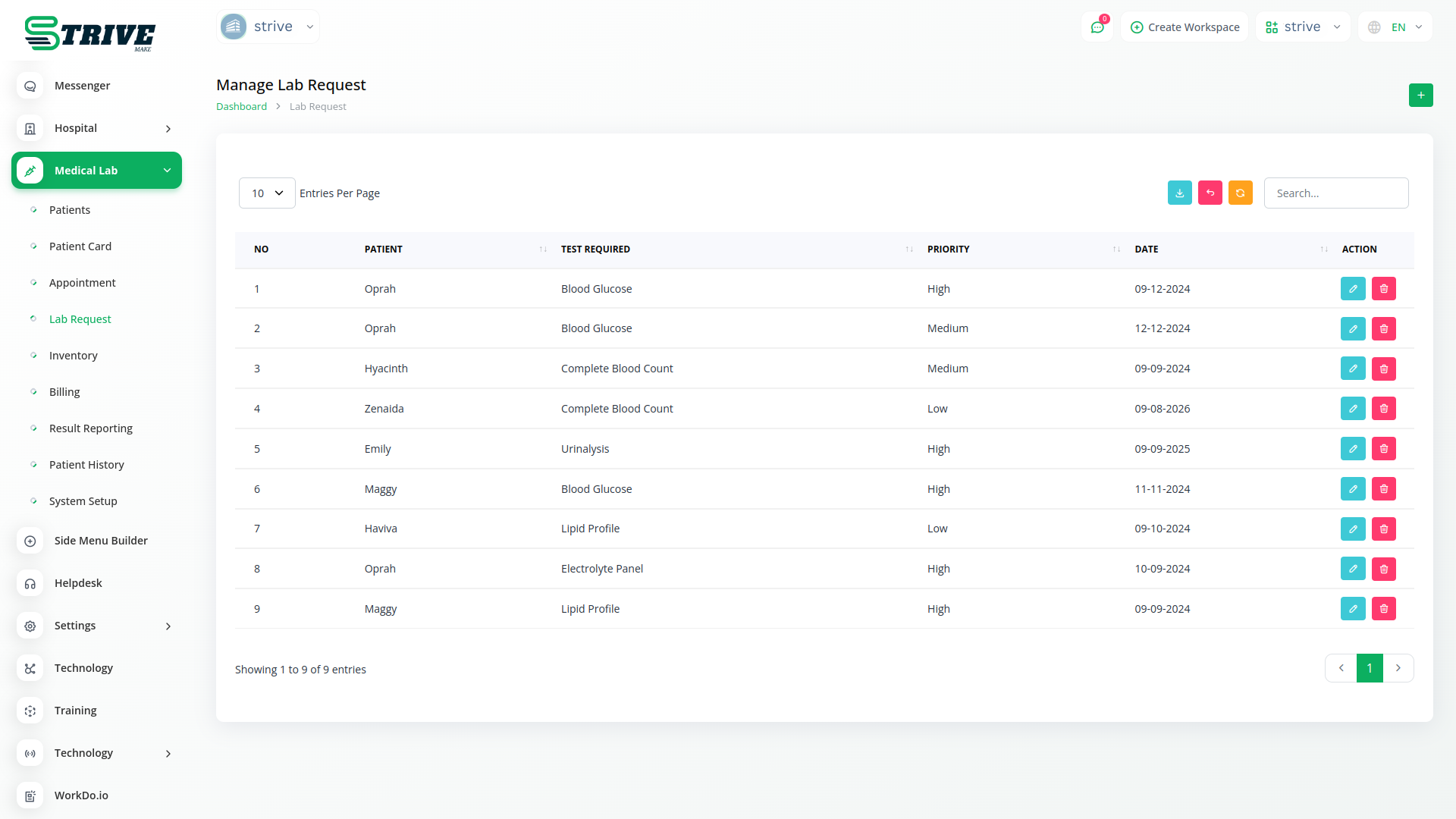Viewport: 1456px width, 819px height.
Task: Click the blue download export icon
Action: pos(1179,193)
